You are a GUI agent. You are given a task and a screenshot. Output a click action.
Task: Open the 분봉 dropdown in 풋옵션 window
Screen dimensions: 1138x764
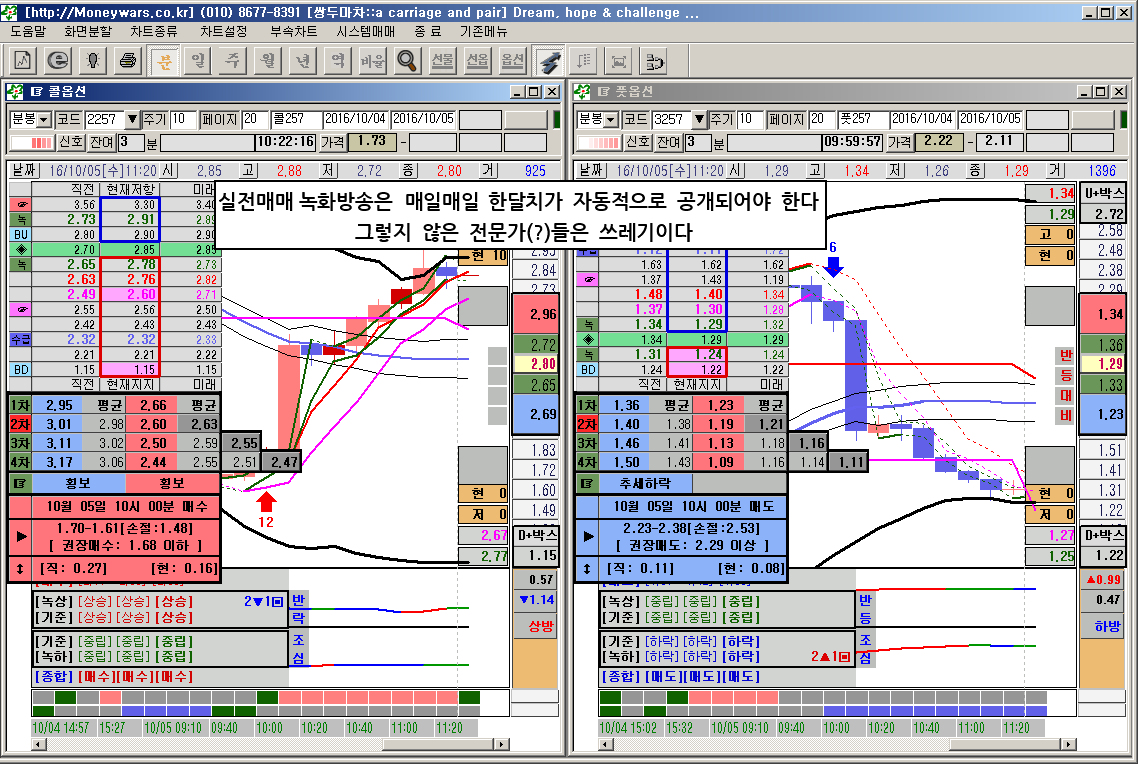point(611,120)
